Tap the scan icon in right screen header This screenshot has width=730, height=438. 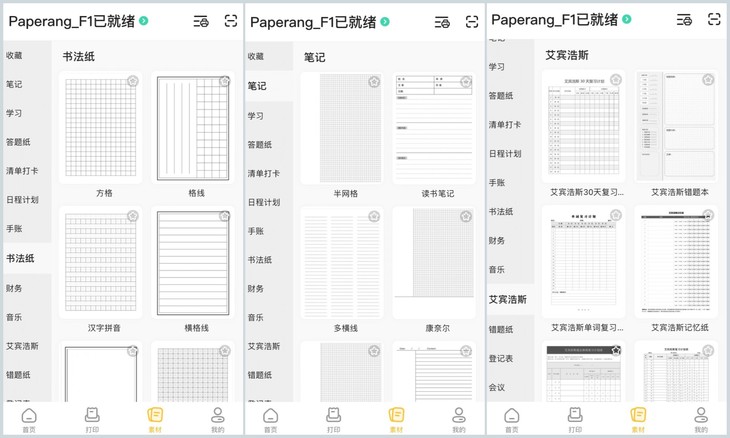coord(714,19)
